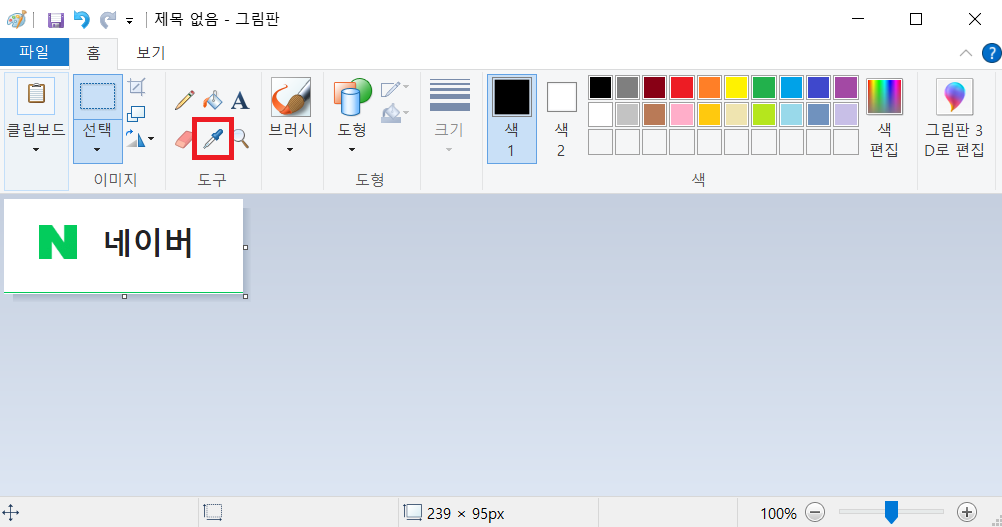Switch to the 보기 tab
Screen dimensions: 1002x527
(151, 53)
